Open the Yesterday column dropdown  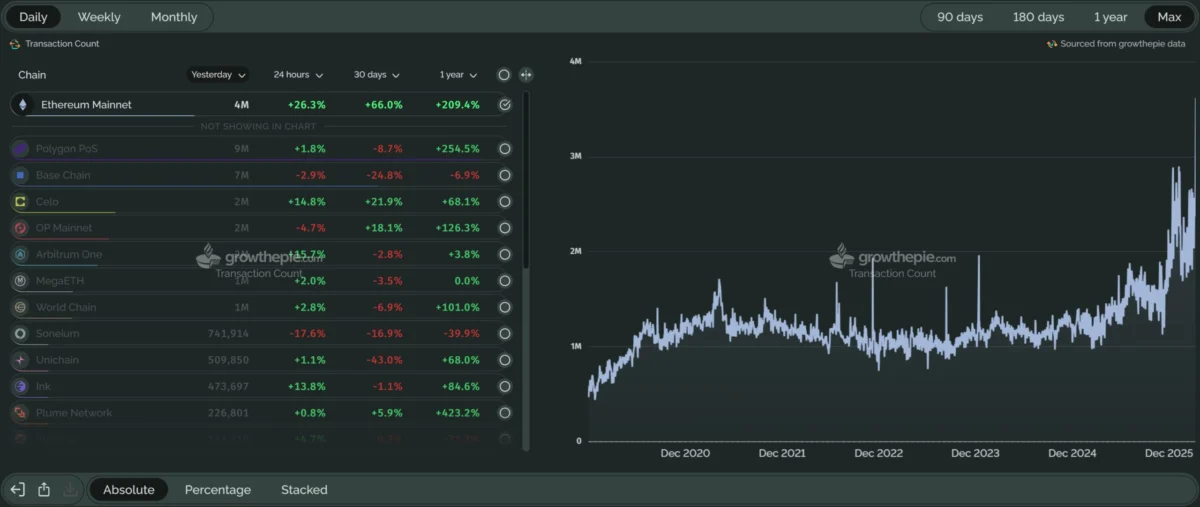[218, 75]
